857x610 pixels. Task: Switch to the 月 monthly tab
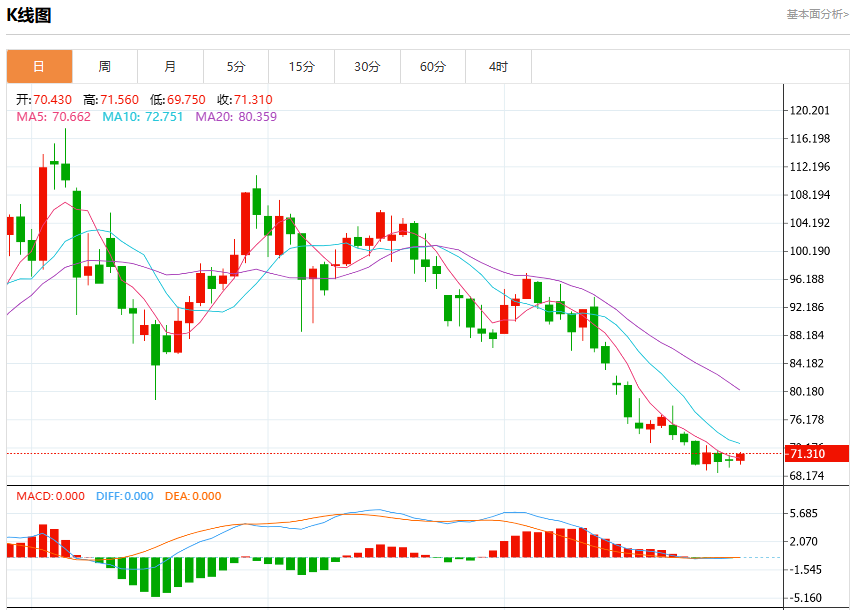(171, 67)
